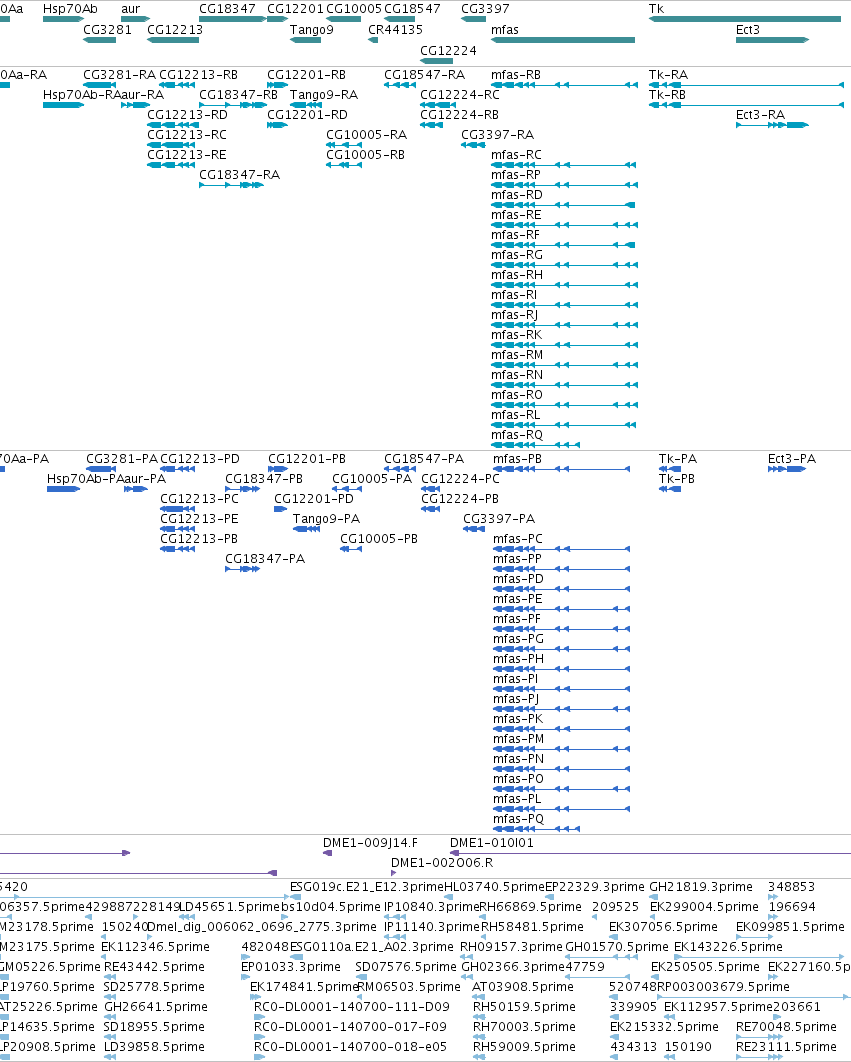Screen dimensions: 851x1062
Task: Select transcript CG12213-RB
Action: click(x=199, y=75)
